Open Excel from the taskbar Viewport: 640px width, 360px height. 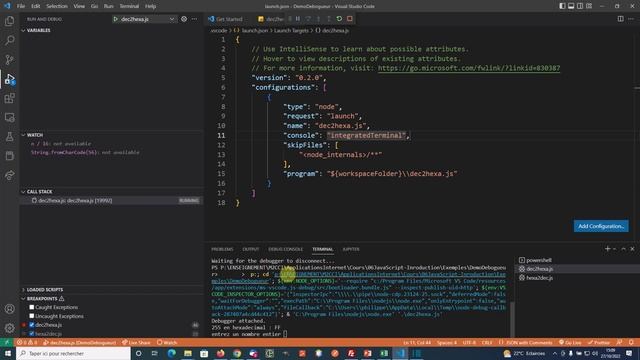[x=384, y=353]
